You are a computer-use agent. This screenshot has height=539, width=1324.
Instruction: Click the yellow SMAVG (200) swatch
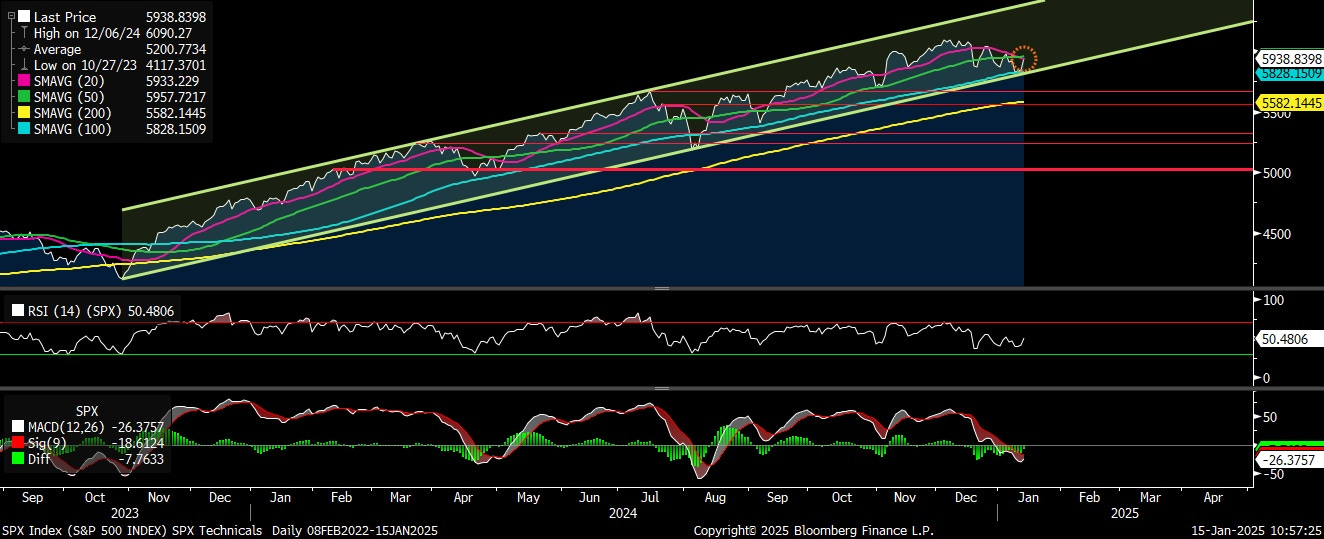pos(24,113)
